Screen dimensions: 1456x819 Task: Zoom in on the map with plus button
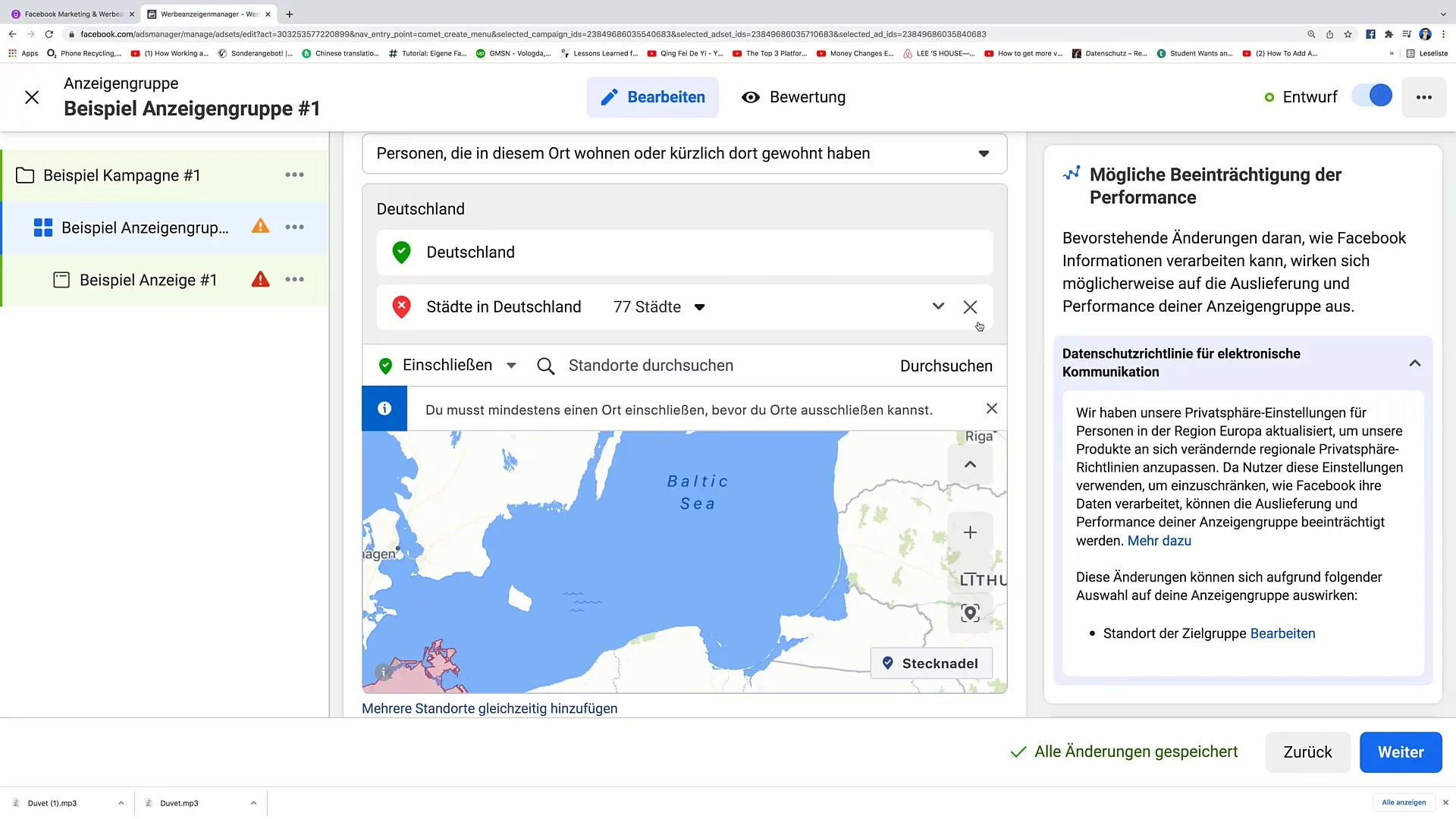coord(970,533)
